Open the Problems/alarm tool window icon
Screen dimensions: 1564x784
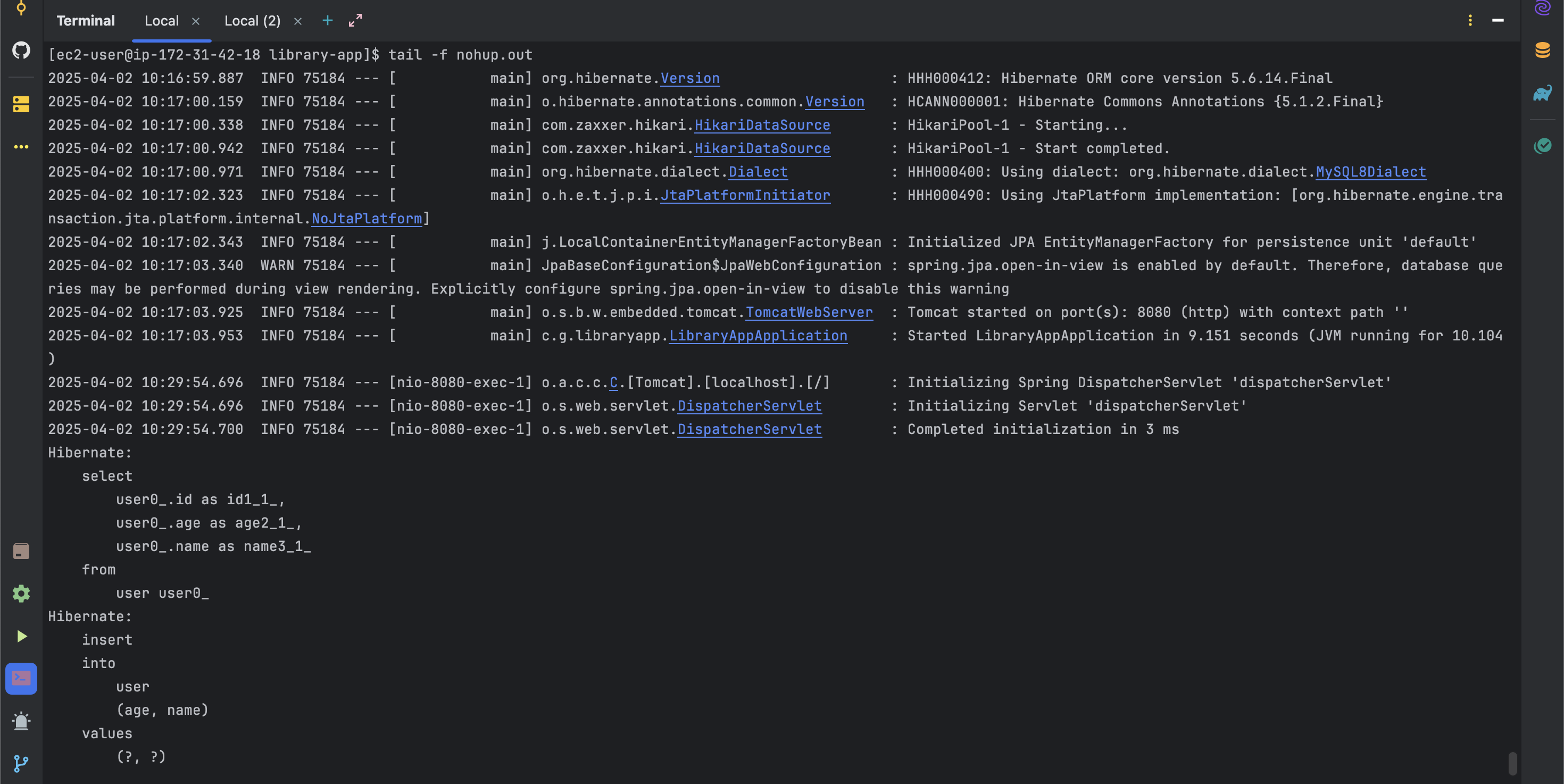point(21,721)
